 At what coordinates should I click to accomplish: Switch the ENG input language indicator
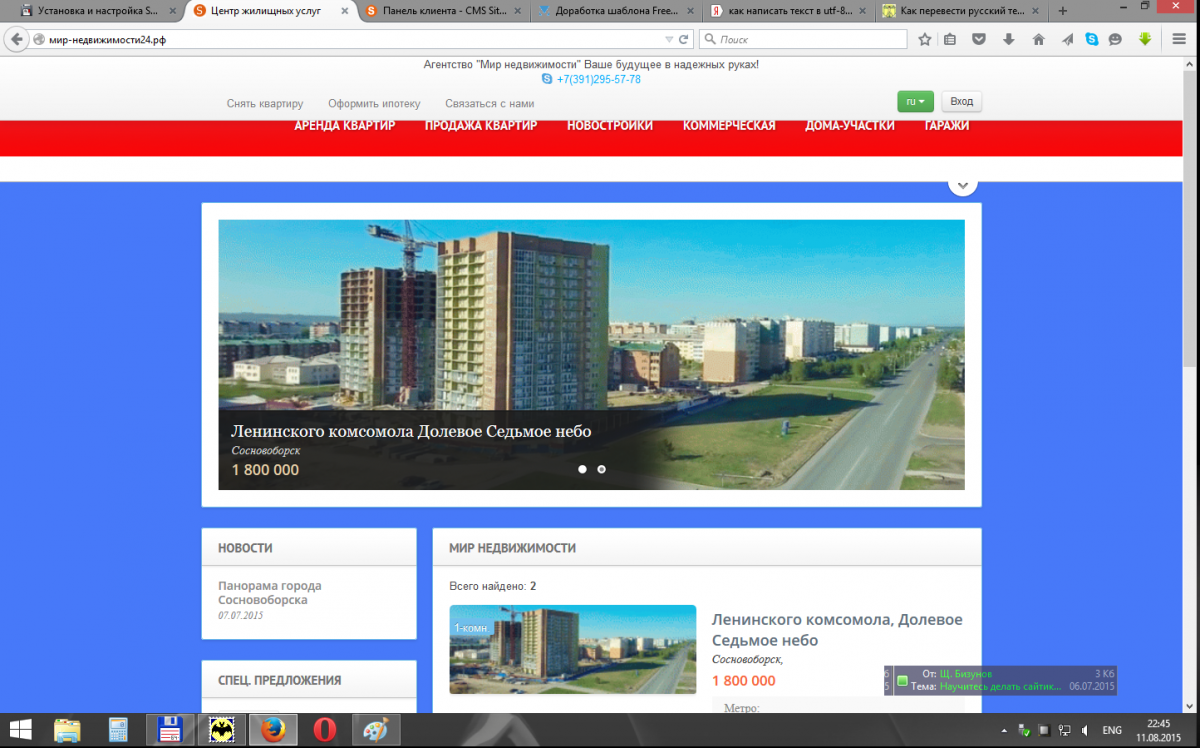click(x=1112, y=730)
